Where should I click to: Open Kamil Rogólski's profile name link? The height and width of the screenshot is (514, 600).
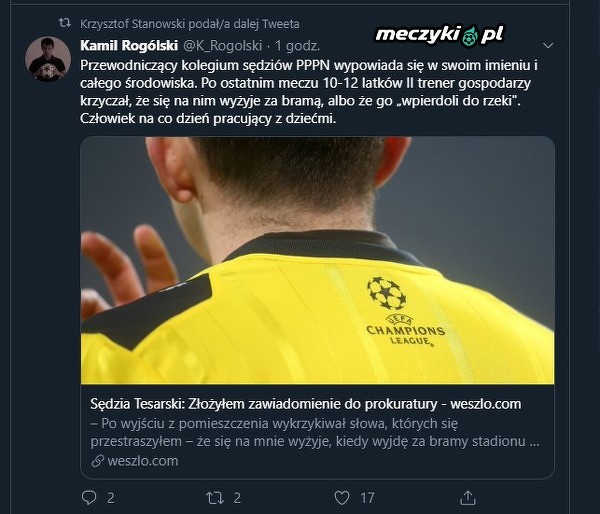pyautogui.click(x=129, y=46)
